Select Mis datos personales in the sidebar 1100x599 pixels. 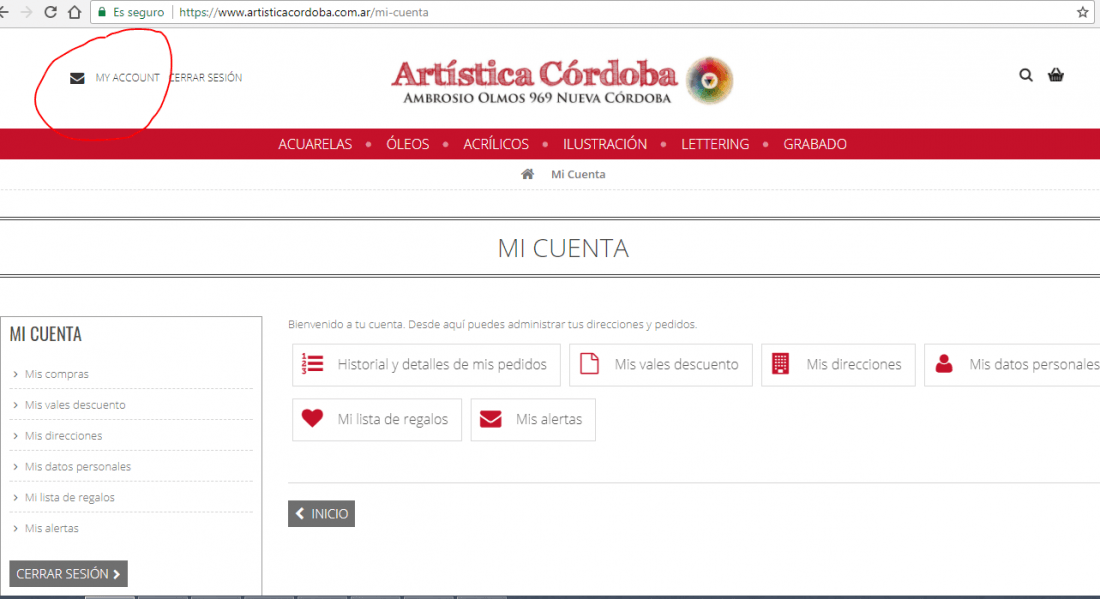[x=78, y=466]
